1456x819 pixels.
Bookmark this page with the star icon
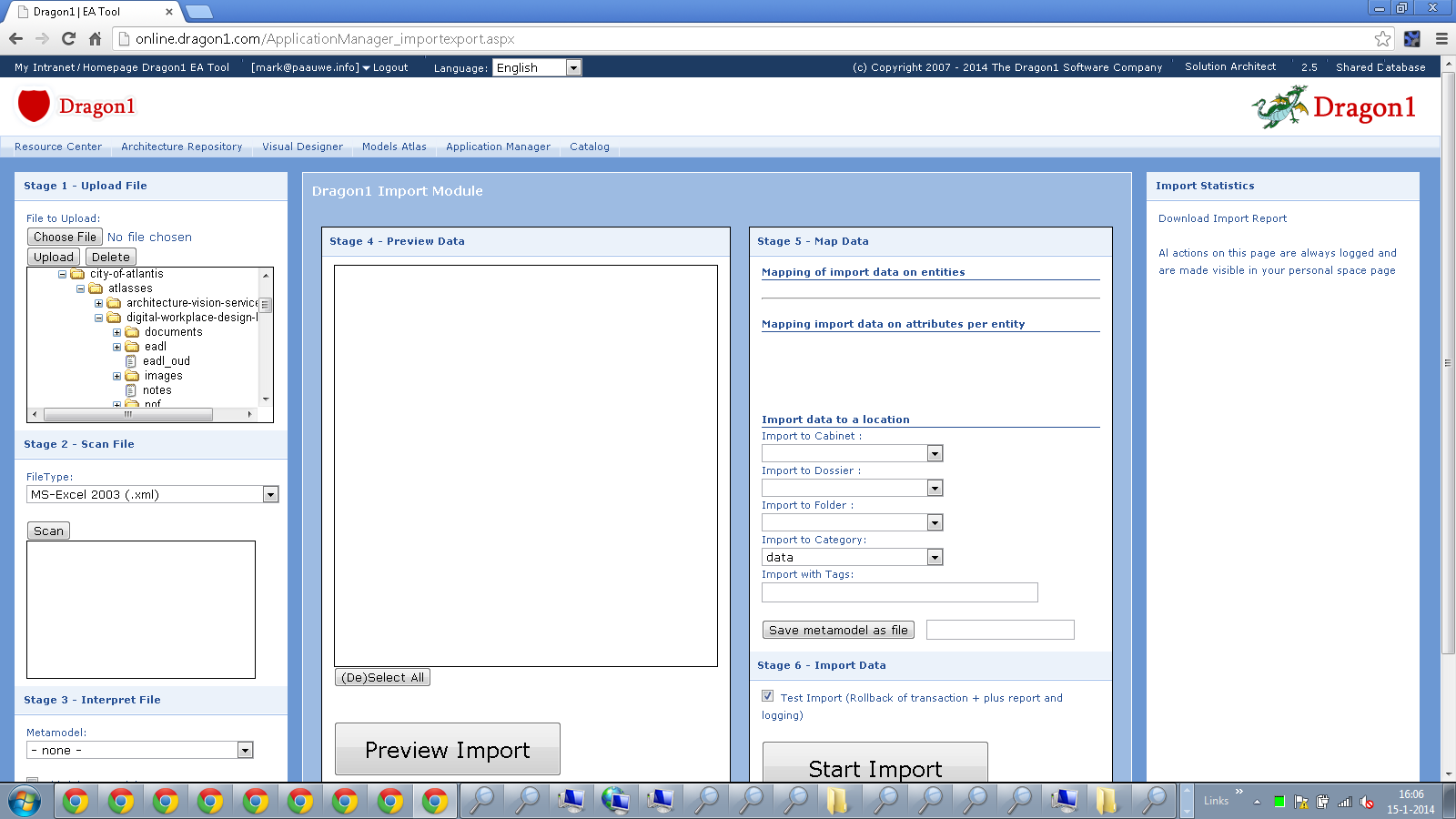pyautogui.click(x=1382, y=38)
